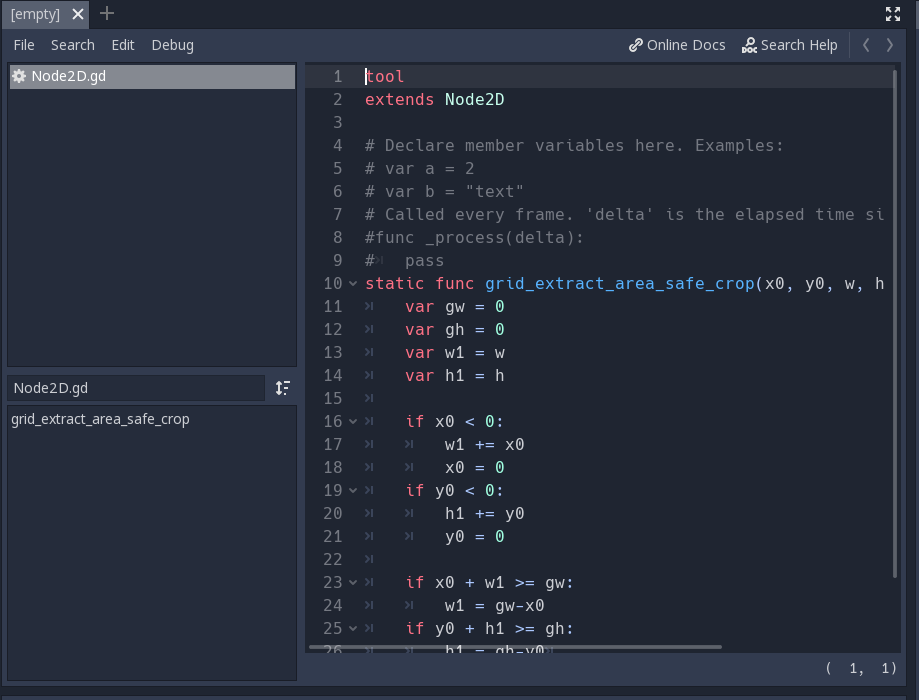The width and height of the screenshot is (919, 700).
Task: Open the Edit menu
Action: coord(122,45)
